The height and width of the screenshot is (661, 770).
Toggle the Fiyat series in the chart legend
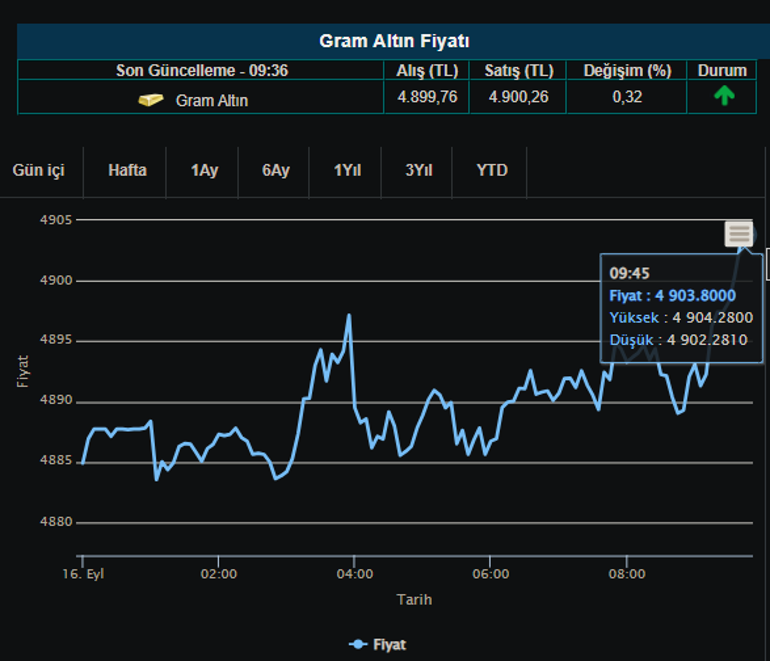[378, 644]
